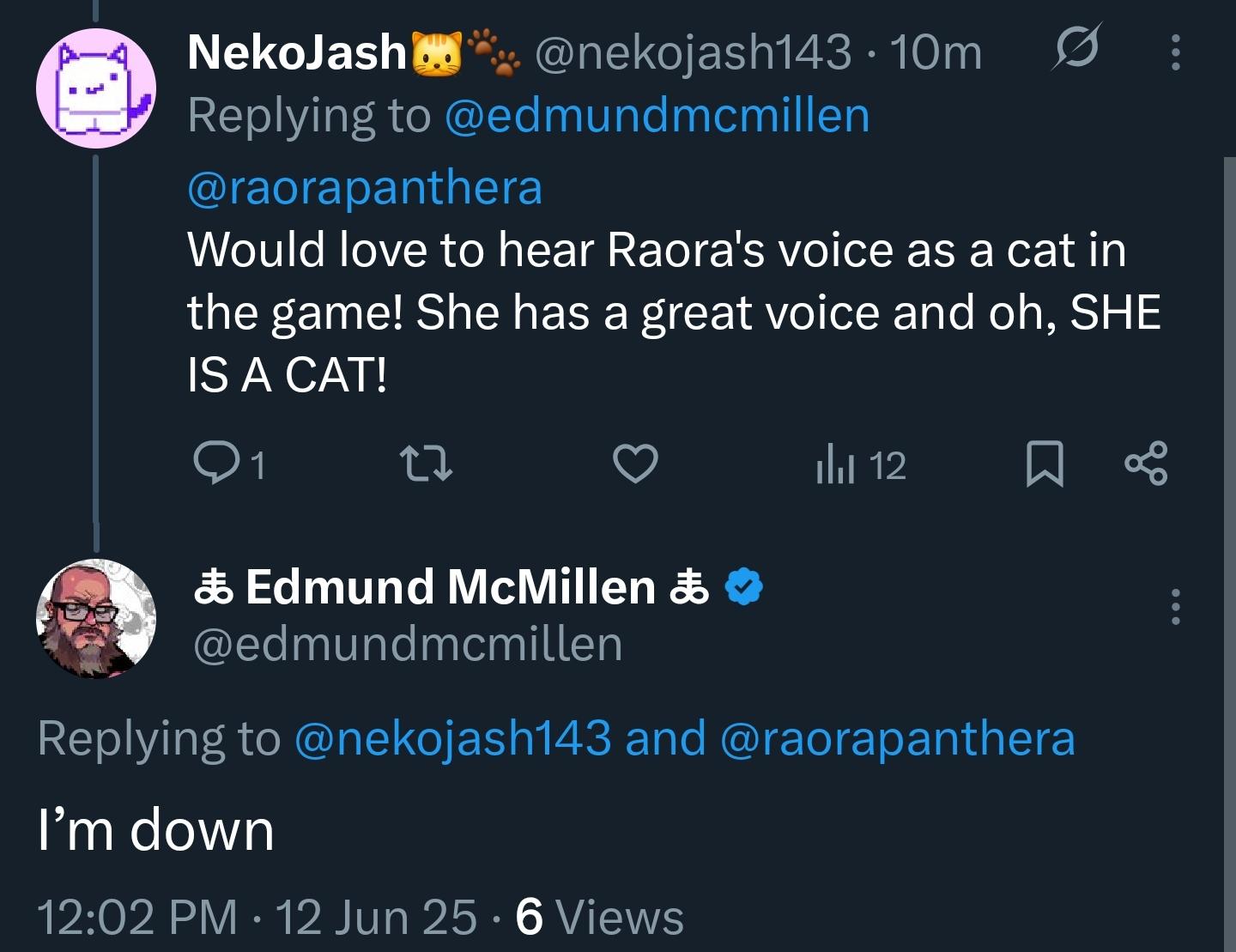Open more options on Edmund McMillen's tweet

tap(1175, 607)
